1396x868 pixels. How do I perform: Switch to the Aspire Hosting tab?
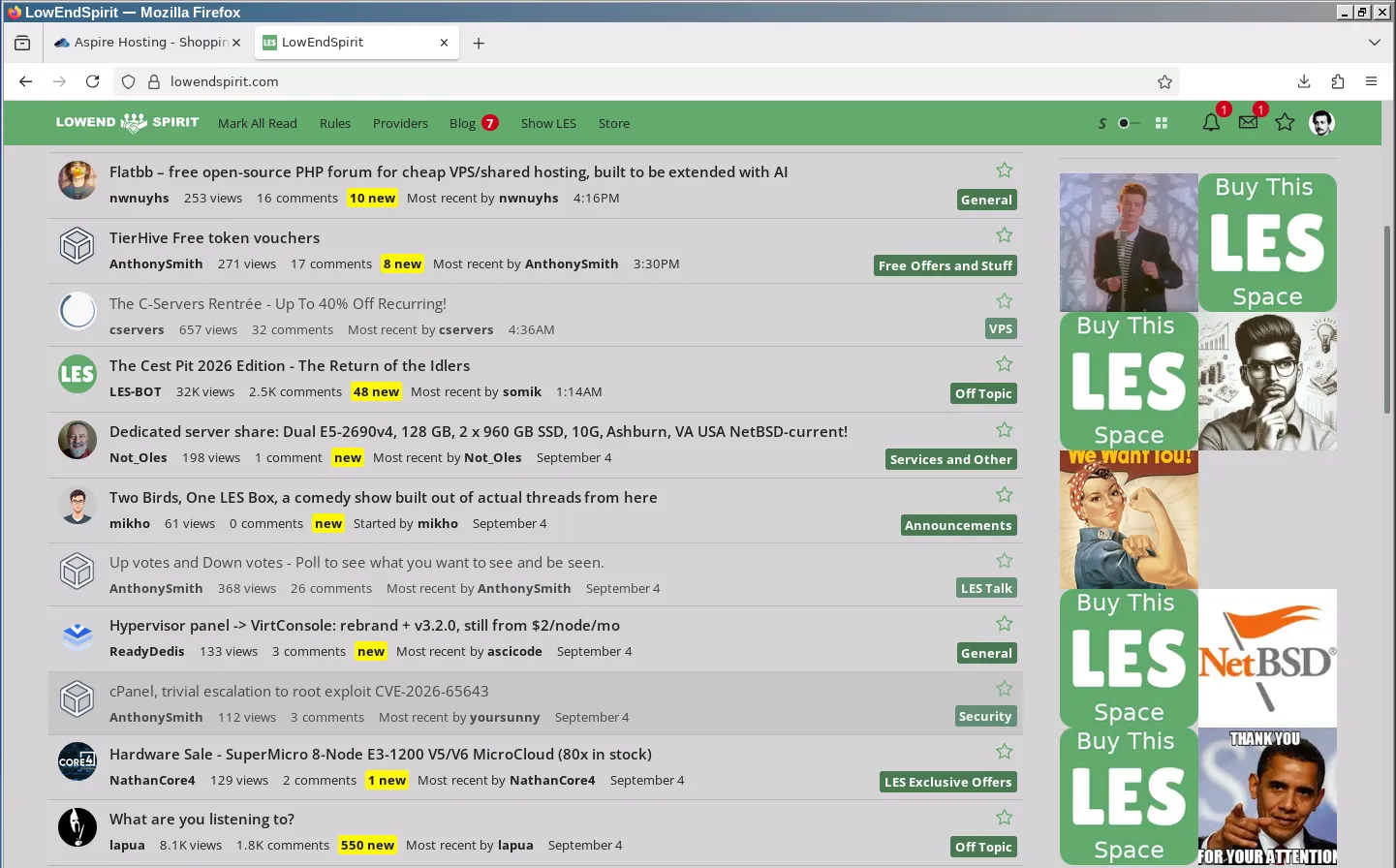(147, 43)
